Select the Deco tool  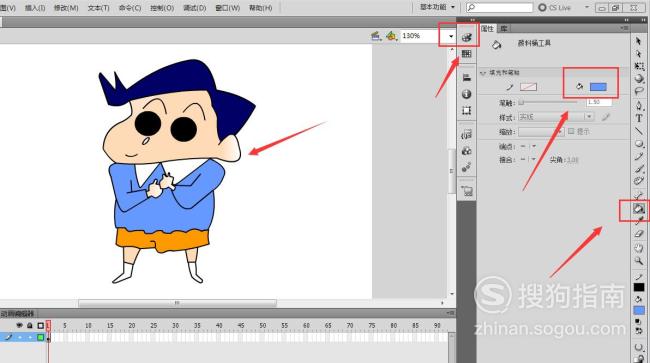(639, 181)
